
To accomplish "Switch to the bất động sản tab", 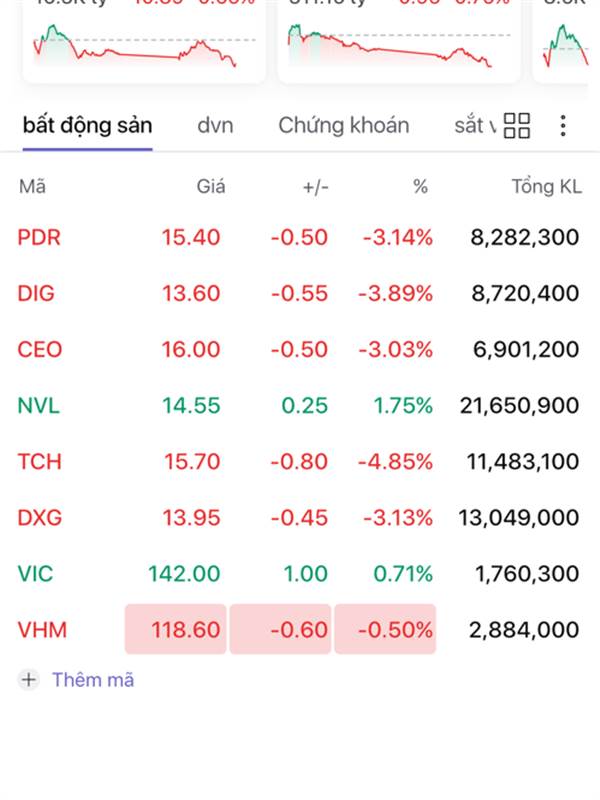I will [87, 125].
